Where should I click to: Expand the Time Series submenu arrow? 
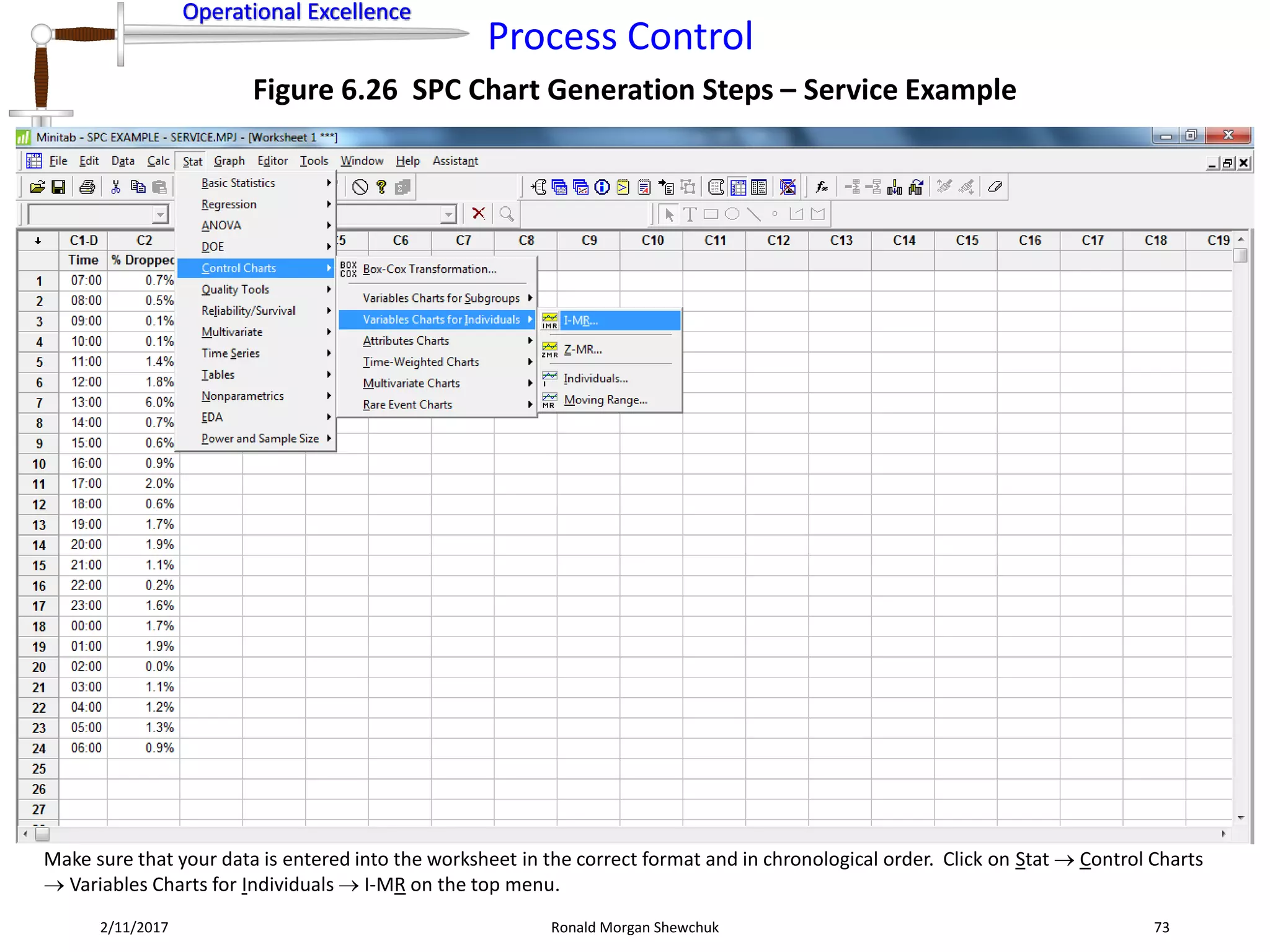click(x=329, y=353)
